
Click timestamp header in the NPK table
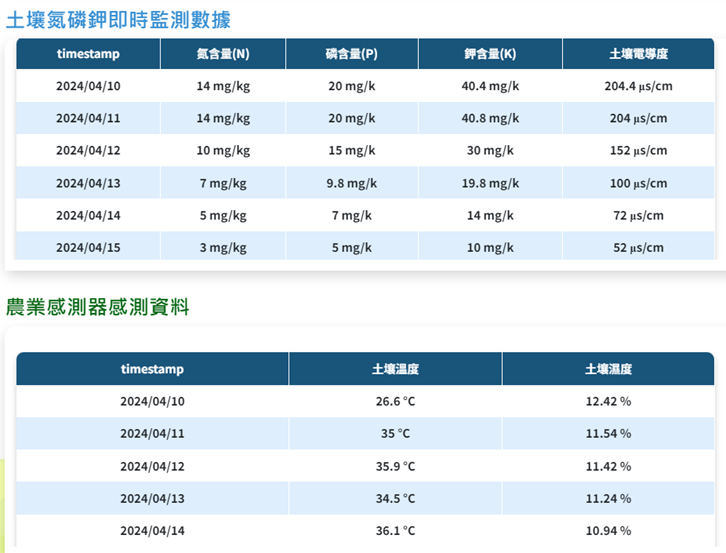point(88,54)
